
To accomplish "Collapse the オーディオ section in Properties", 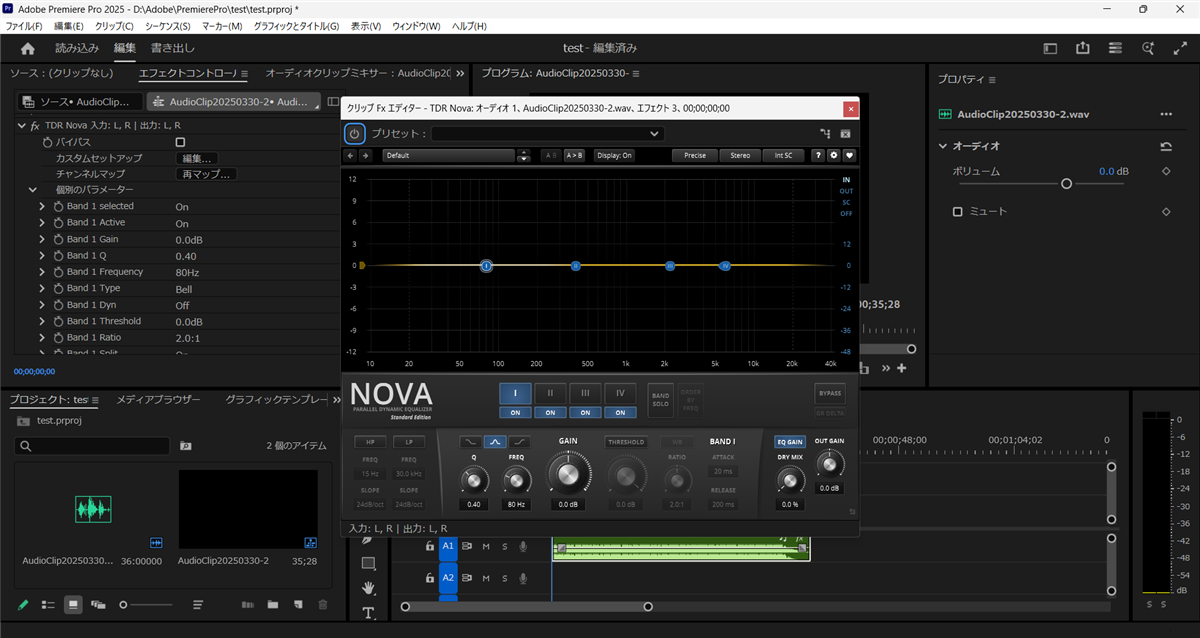I will (943, 146).
